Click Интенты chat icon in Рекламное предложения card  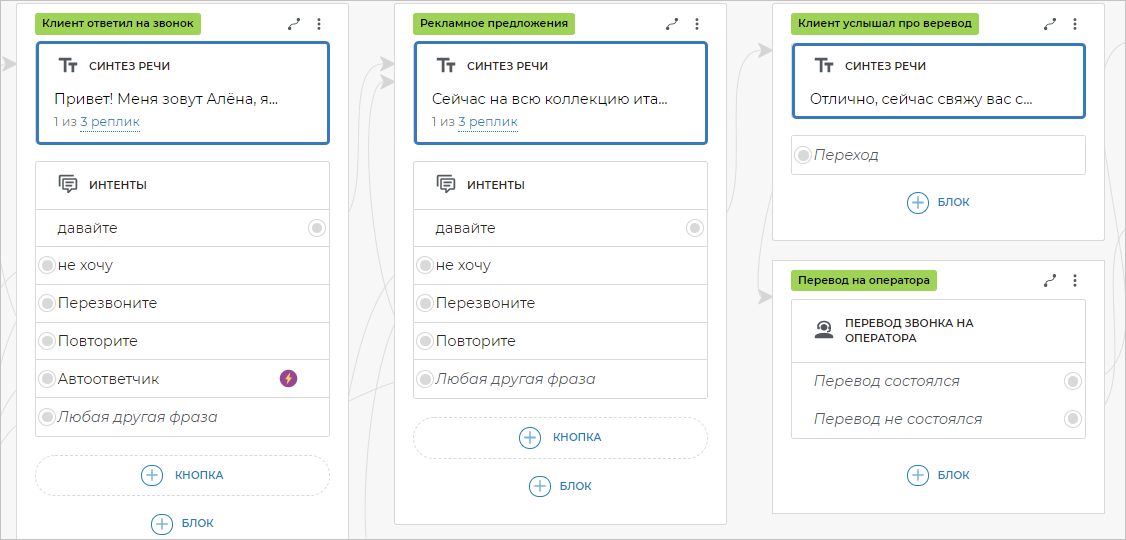click(446, 184)
